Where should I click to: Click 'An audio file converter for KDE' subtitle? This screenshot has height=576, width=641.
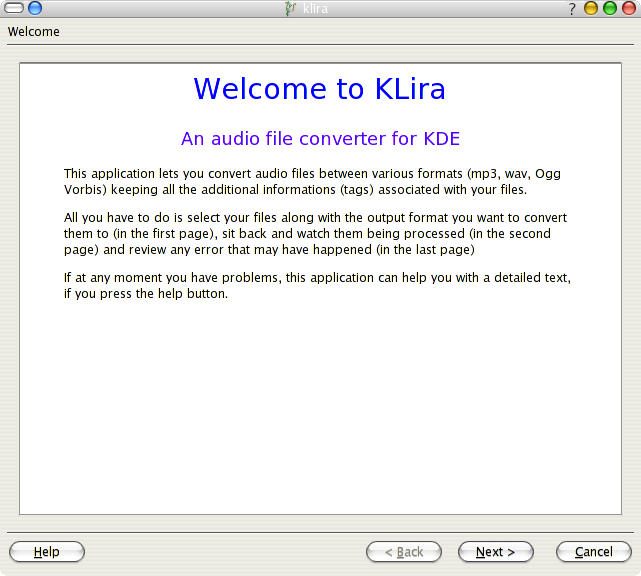click(320, 139)
